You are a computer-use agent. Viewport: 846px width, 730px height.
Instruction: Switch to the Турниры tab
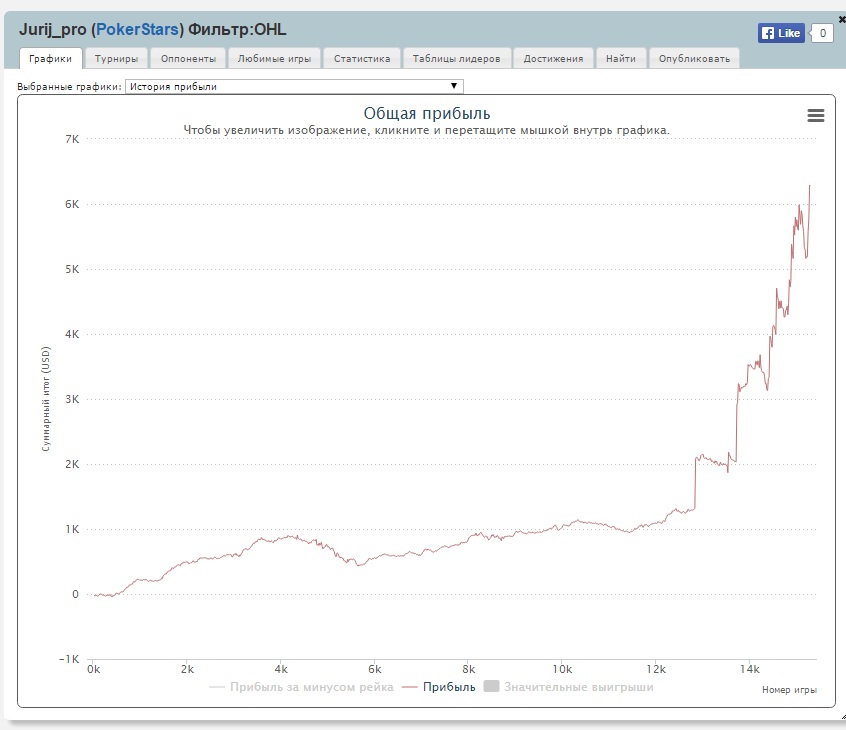(116, 59)
